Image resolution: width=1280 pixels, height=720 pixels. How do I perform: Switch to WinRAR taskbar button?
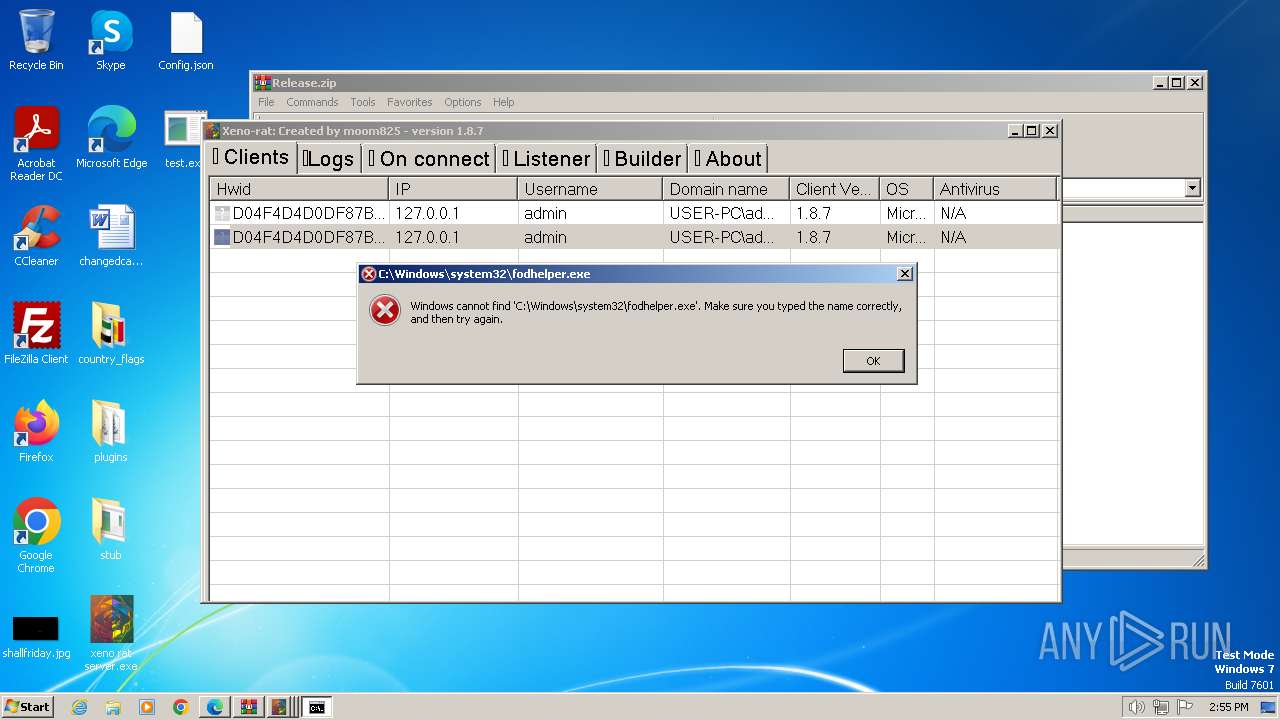(x=249, y=707)
